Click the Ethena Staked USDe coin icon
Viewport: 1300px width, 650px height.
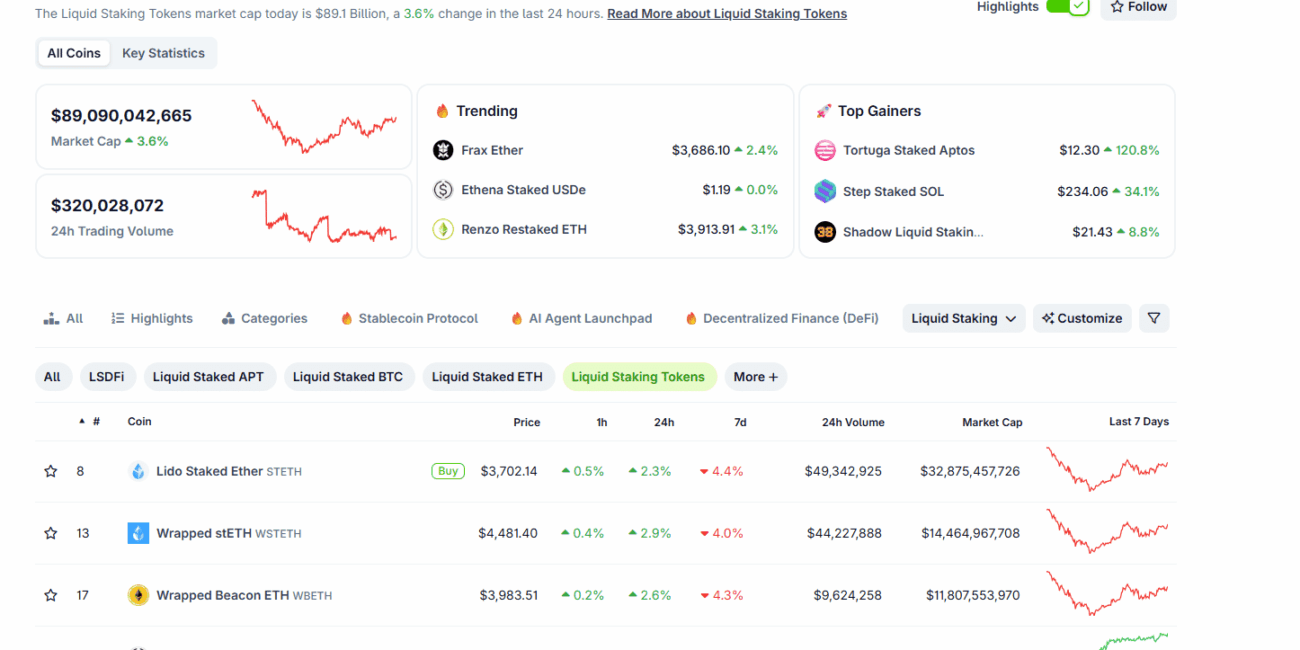pyautogui.click(x=443, y=190)
